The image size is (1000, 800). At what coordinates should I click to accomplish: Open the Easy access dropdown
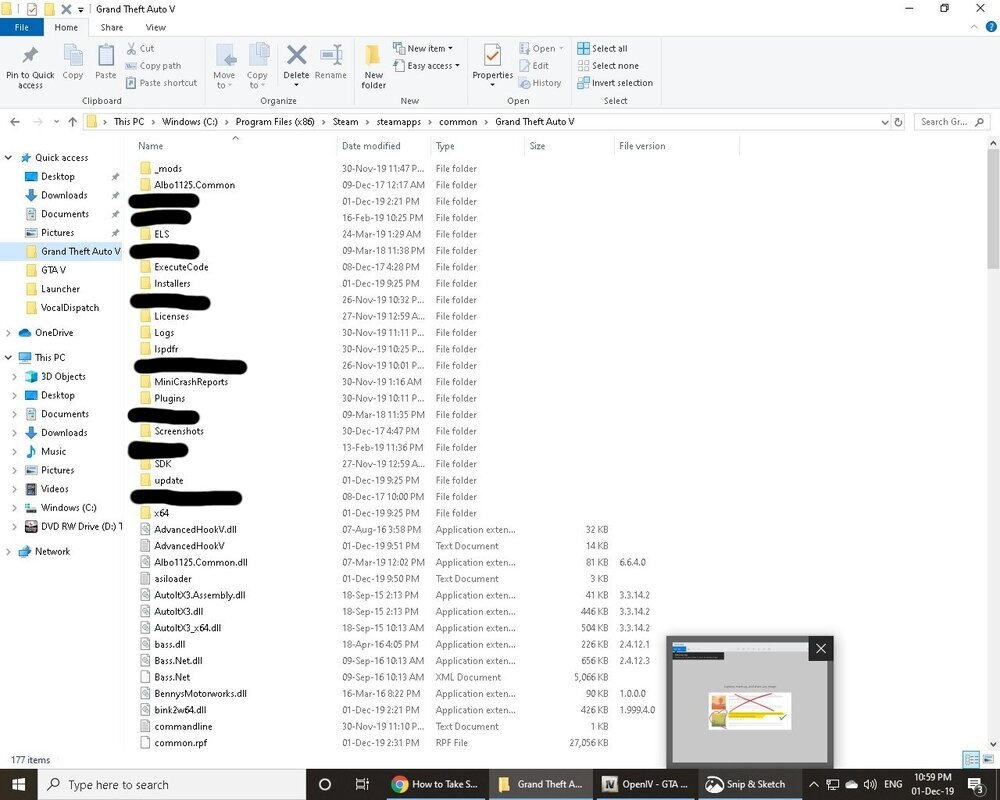(427, 66)
